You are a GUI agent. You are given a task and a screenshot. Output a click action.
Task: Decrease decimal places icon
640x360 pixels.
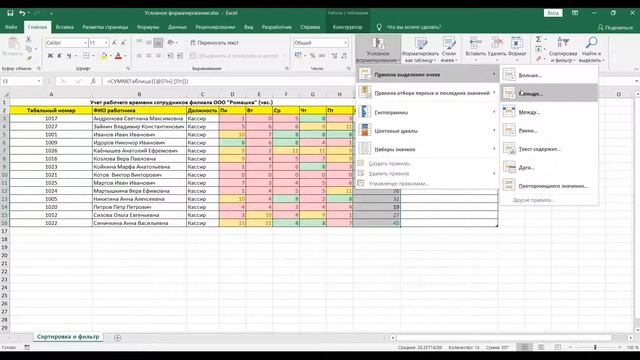(x=344, y=56)
